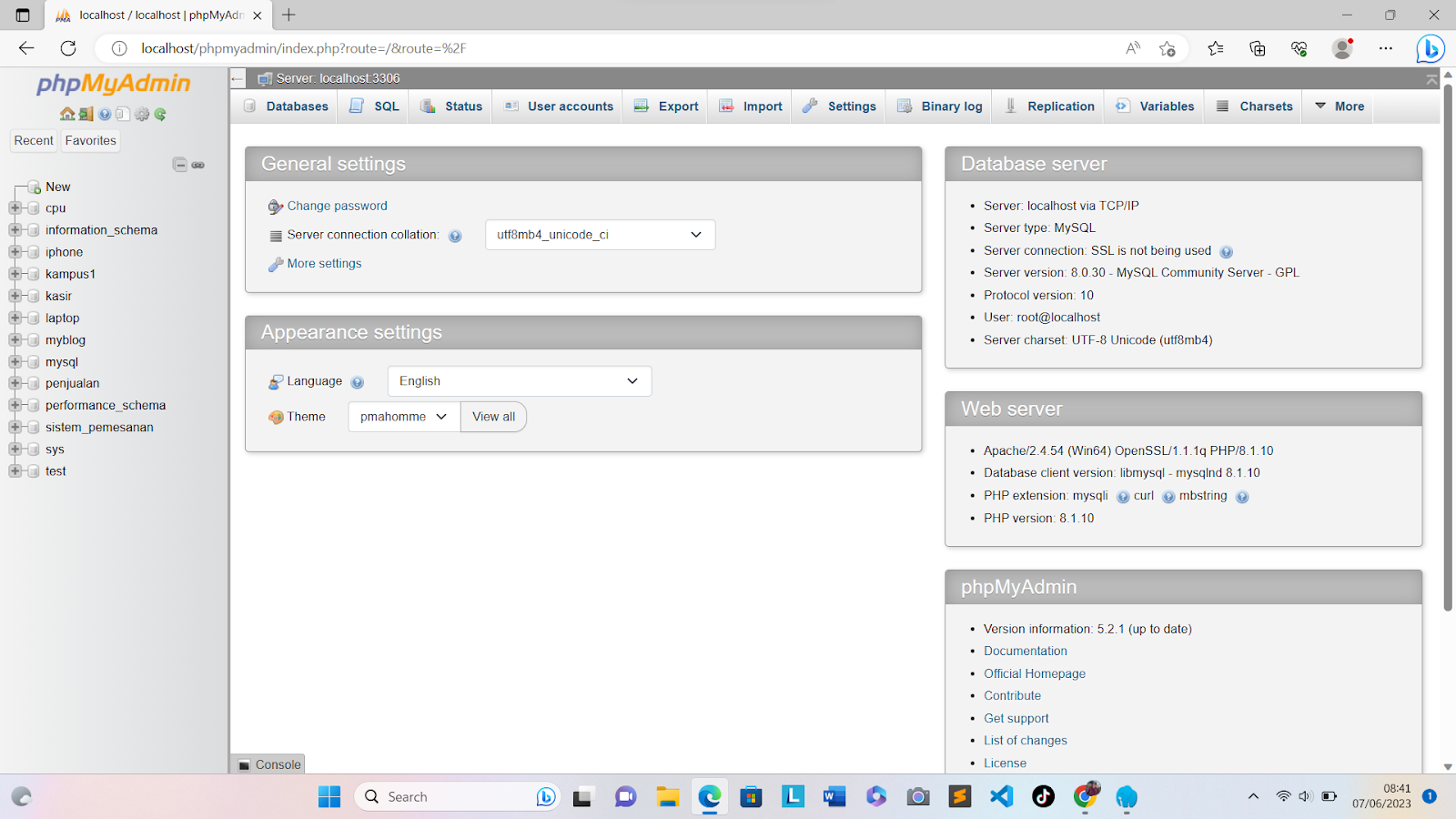Switch to the SQL tab
This screenshot has width=1456, height=819.
tap(374, 106)
